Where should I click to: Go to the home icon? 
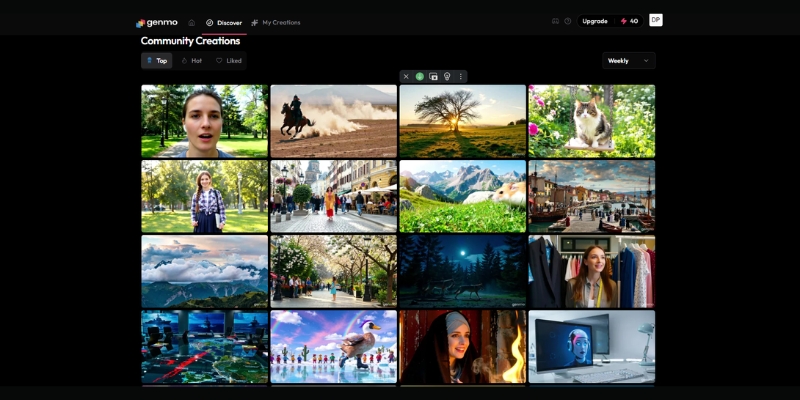coord(191,22)
